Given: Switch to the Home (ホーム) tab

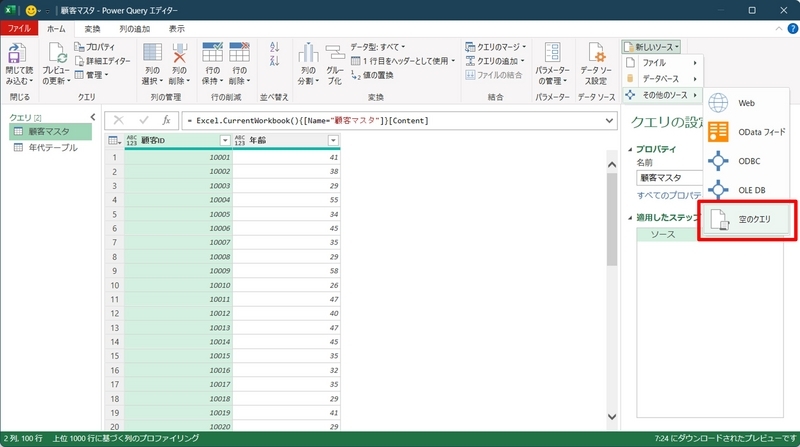Looking at the screenshot, I should pos(56,29).
